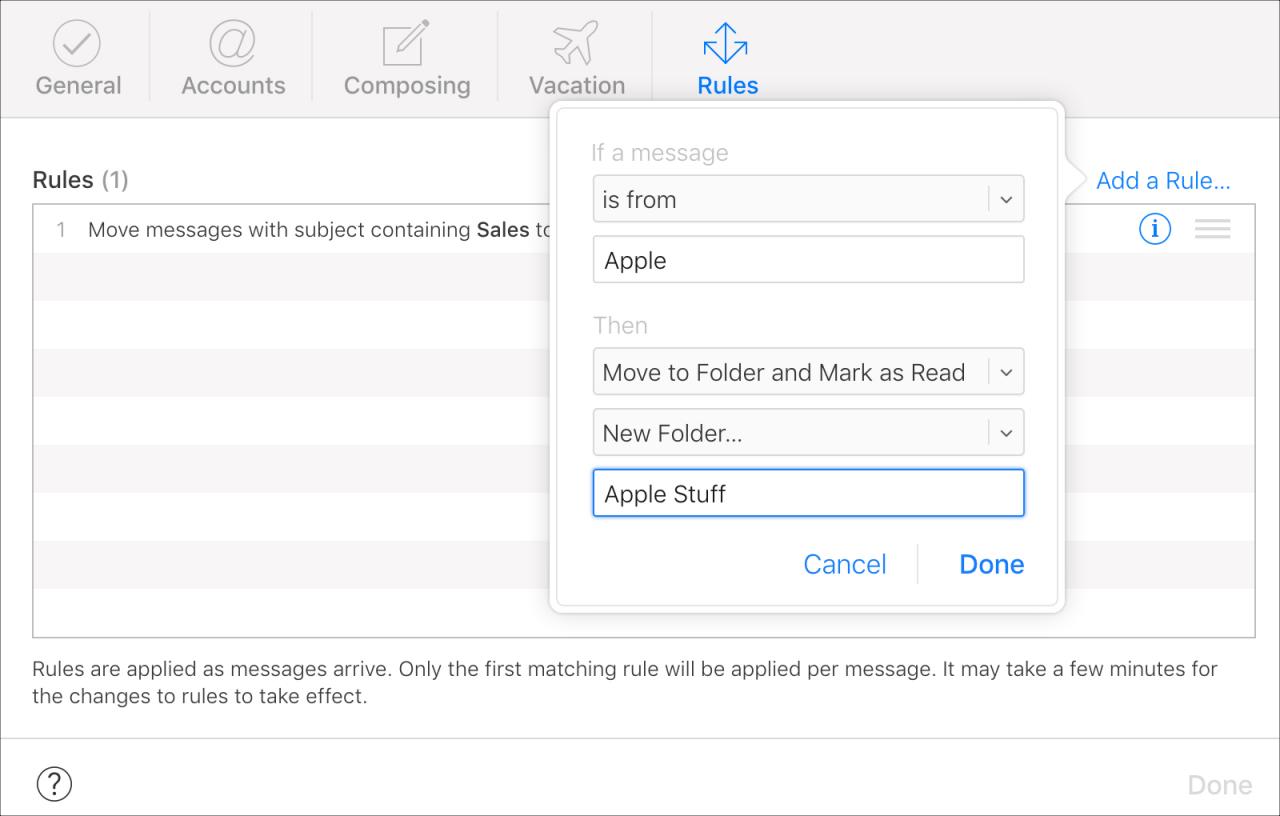
Task: Open the 'Move to Folder and Mark as Read' dropdown
Action: click(808, 372)
